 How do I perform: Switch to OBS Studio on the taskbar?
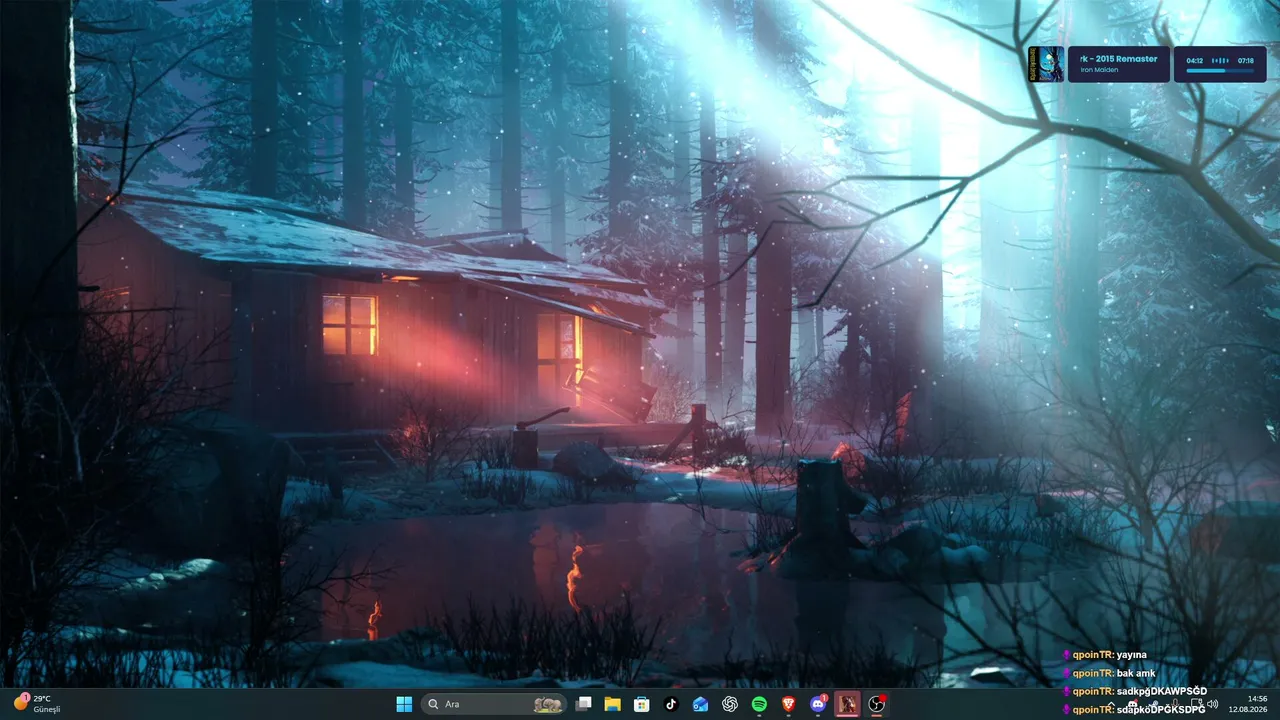(x=877, y=704)
